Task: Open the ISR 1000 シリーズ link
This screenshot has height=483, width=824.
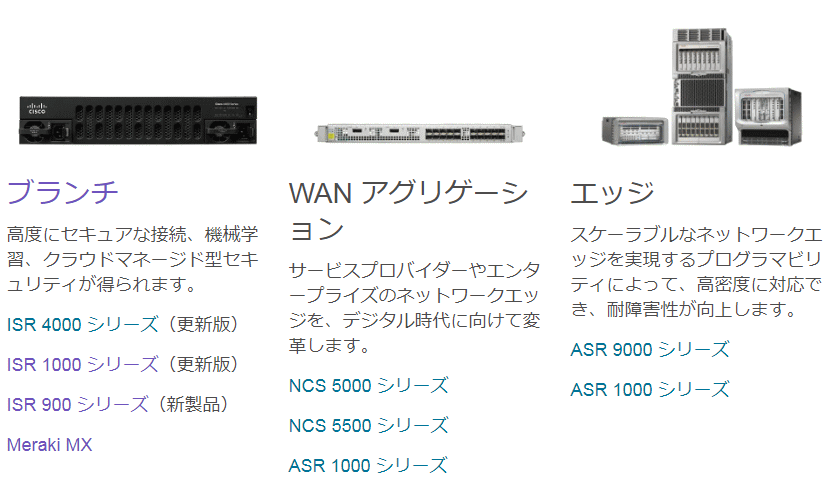Action: pos(83,364)
